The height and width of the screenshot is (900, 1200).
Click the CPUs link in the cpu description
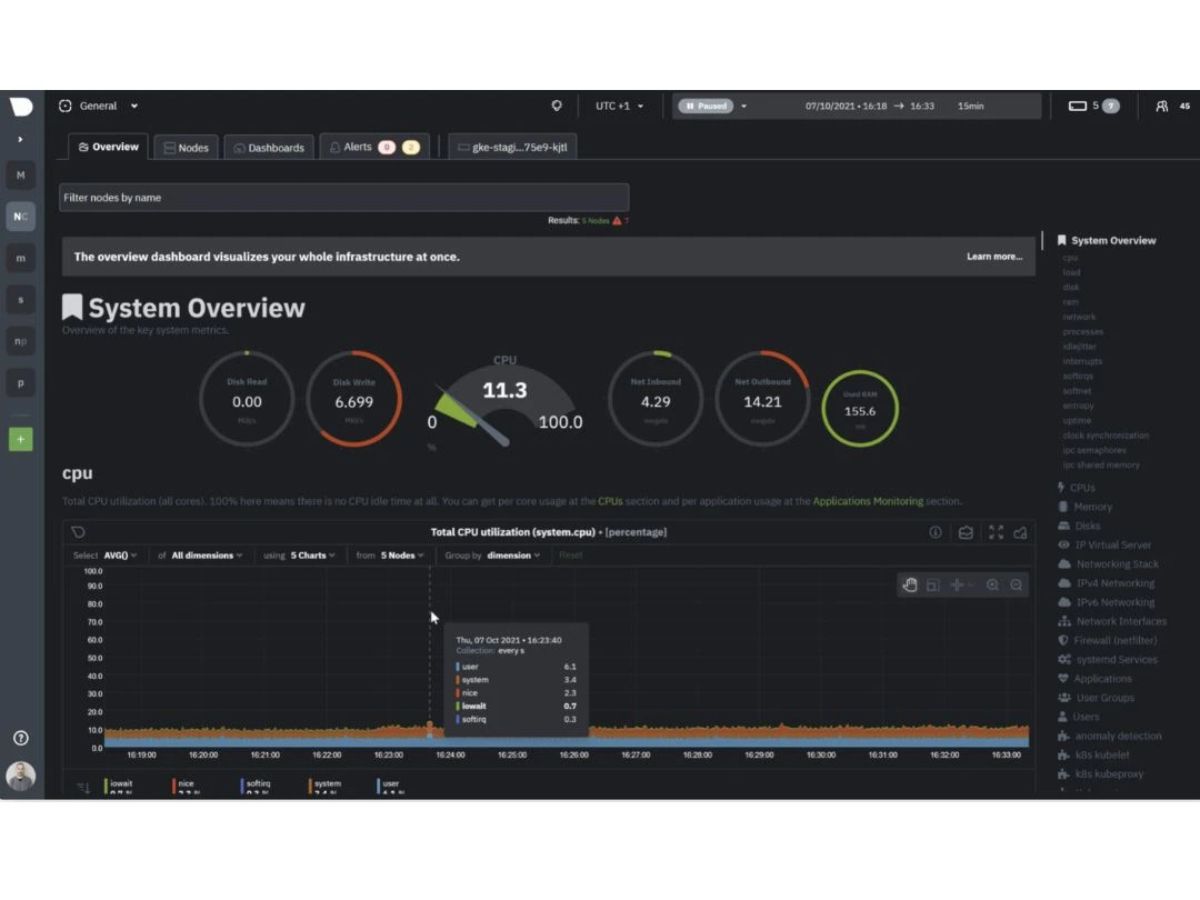click(x=610, y=501)
